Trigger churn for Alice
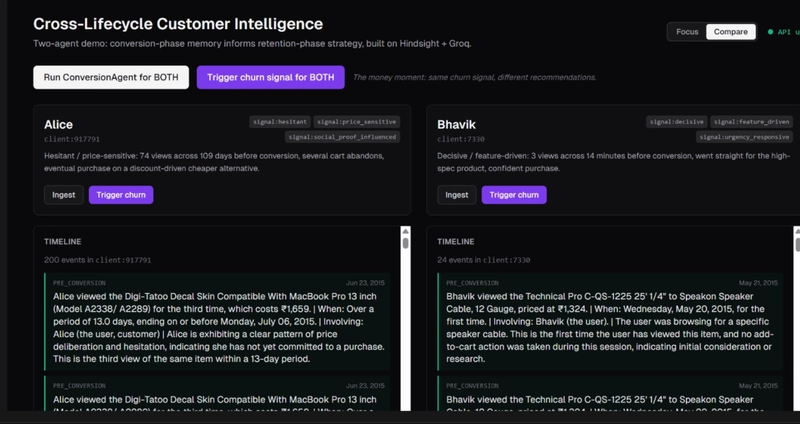 pos(121,195)
